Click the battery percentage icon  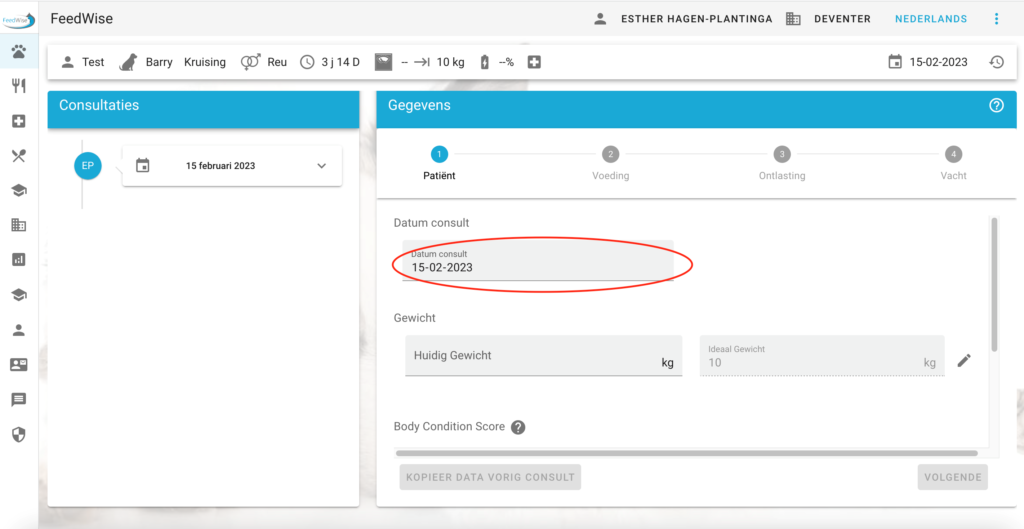point(485,62)
